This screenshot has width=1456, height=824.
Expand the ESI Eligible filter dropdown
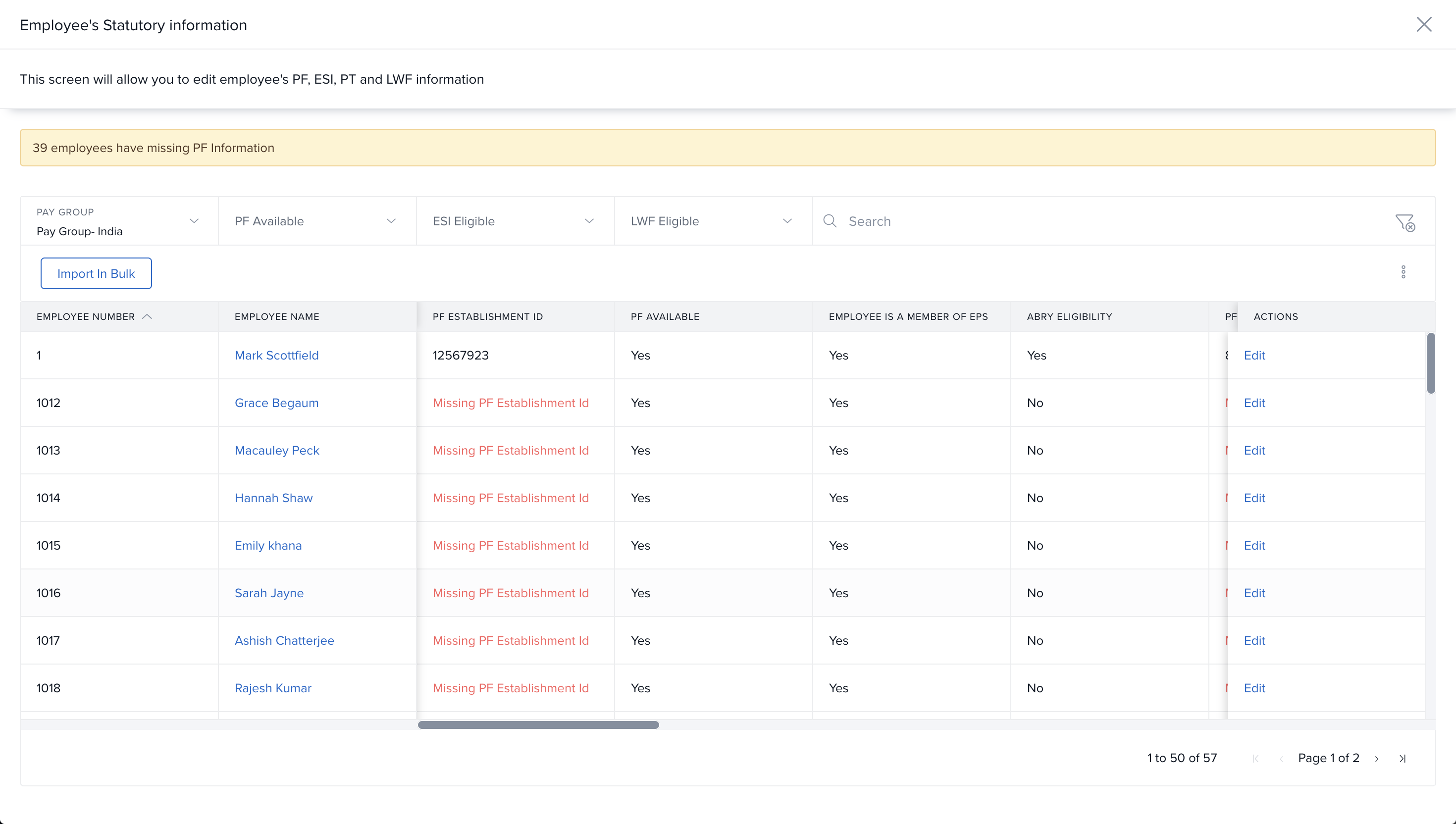[515, 221]
